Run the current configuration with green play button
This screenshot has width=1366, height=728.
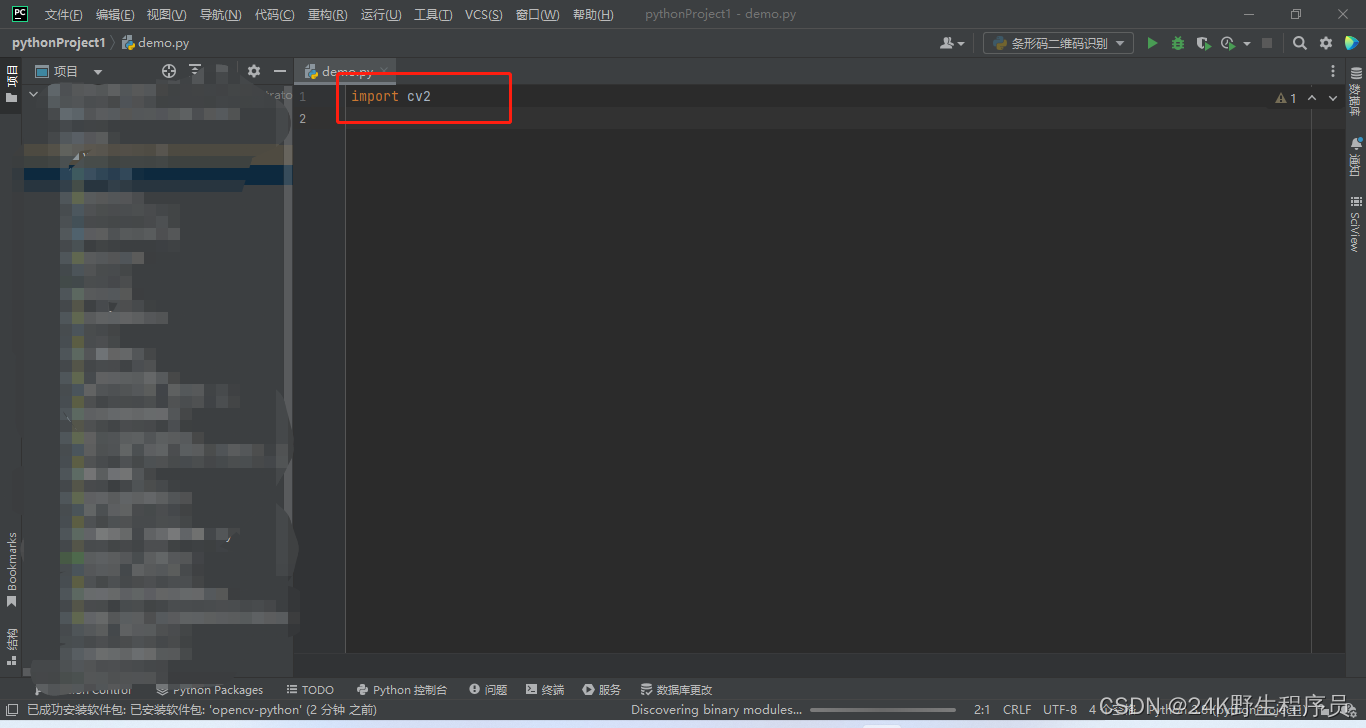tap(1152, 43)
